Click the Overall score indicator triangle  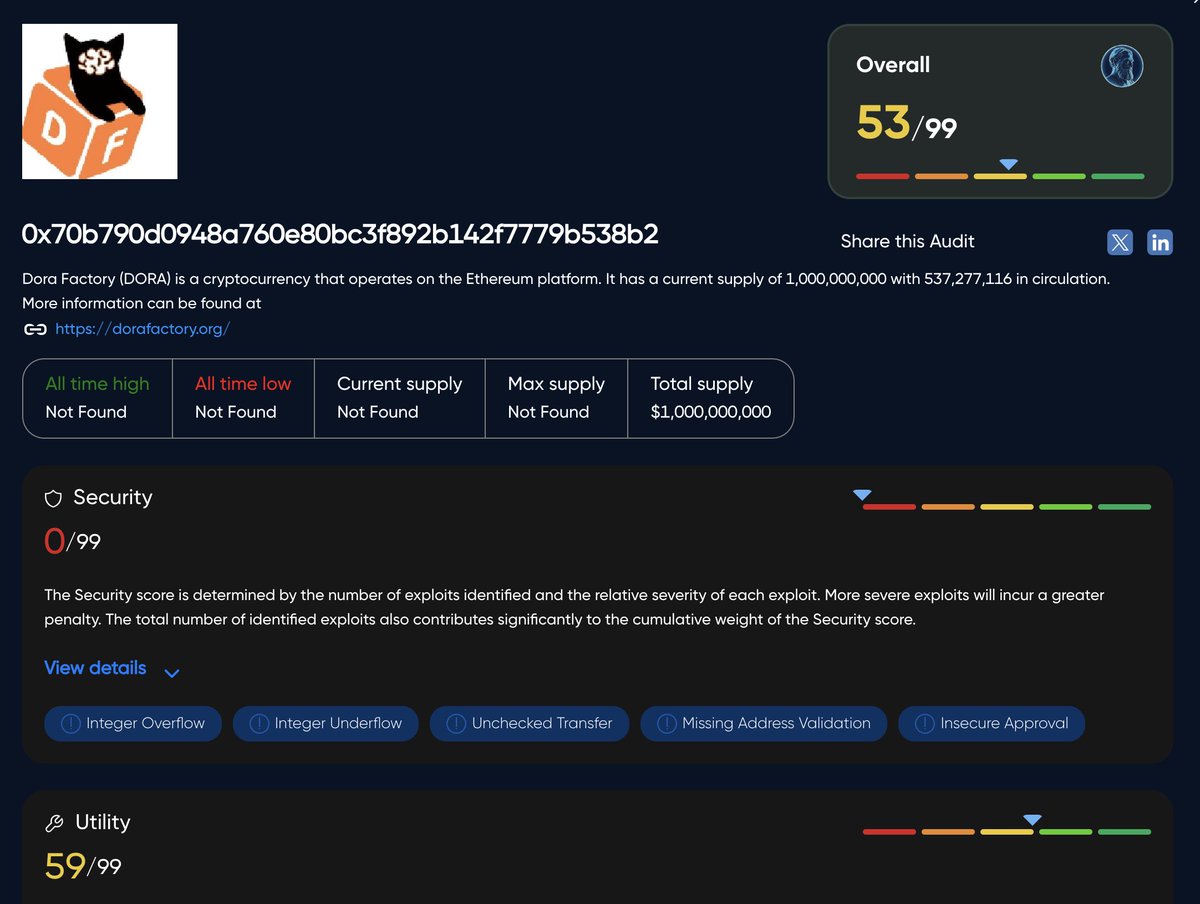coord(1008,165)
